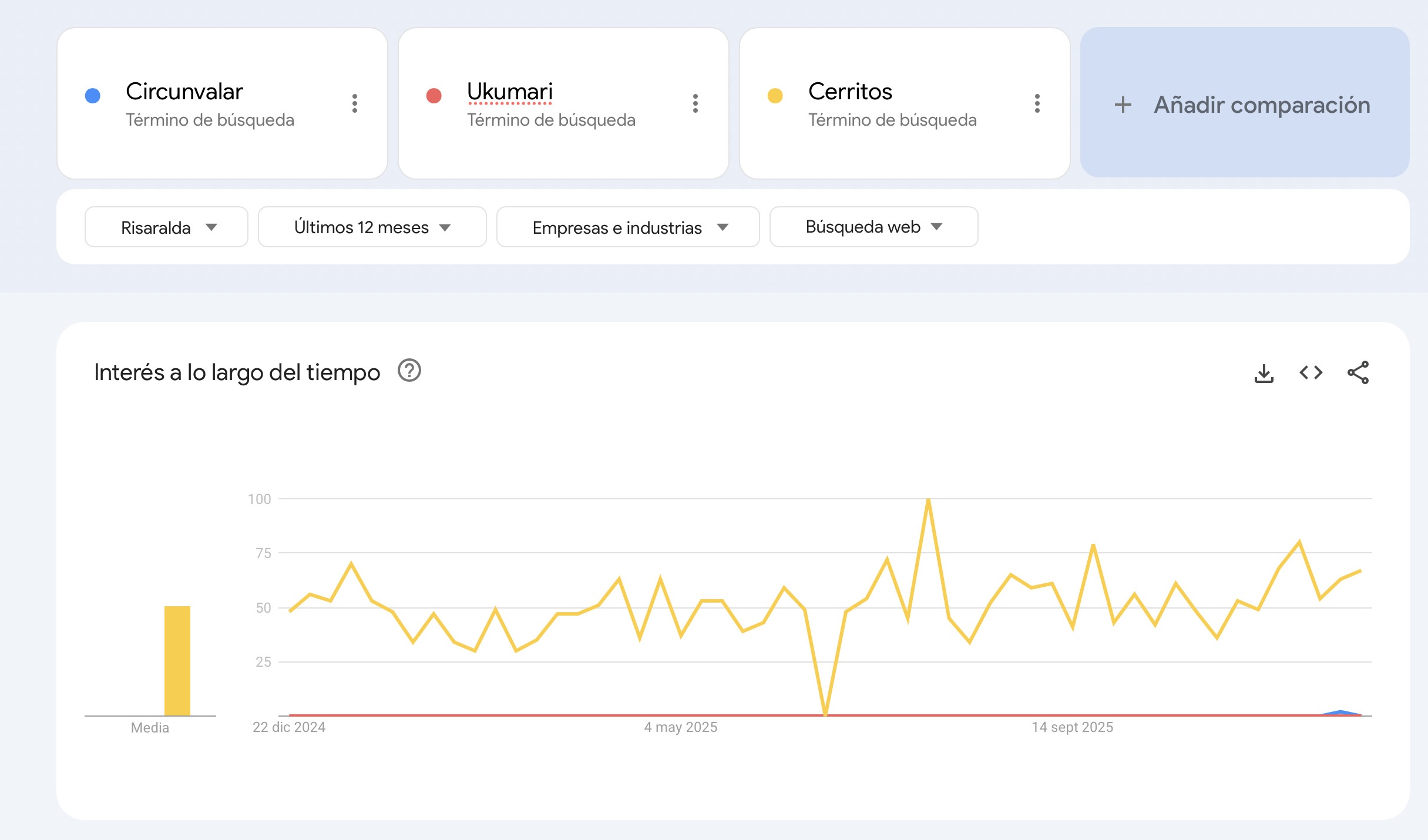Click the 25 value on the y-axis

264,662
